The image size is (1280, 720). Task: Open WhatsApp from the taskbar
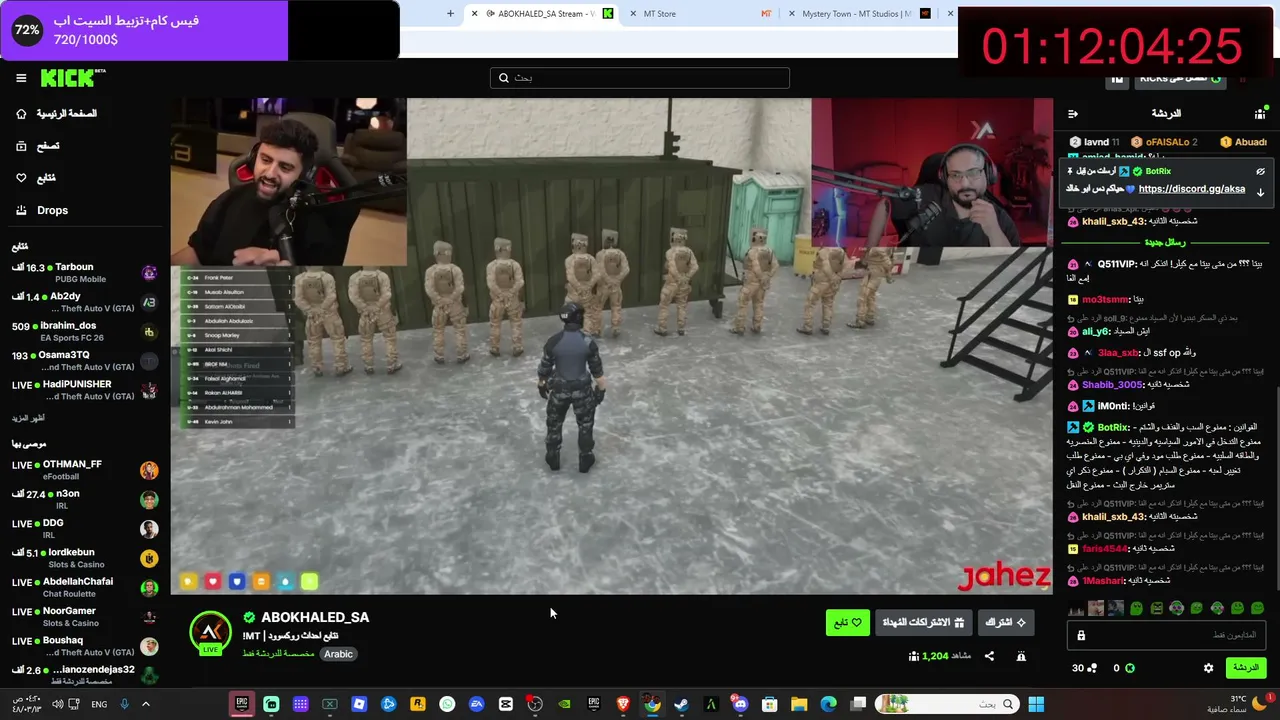coord(447,704)
